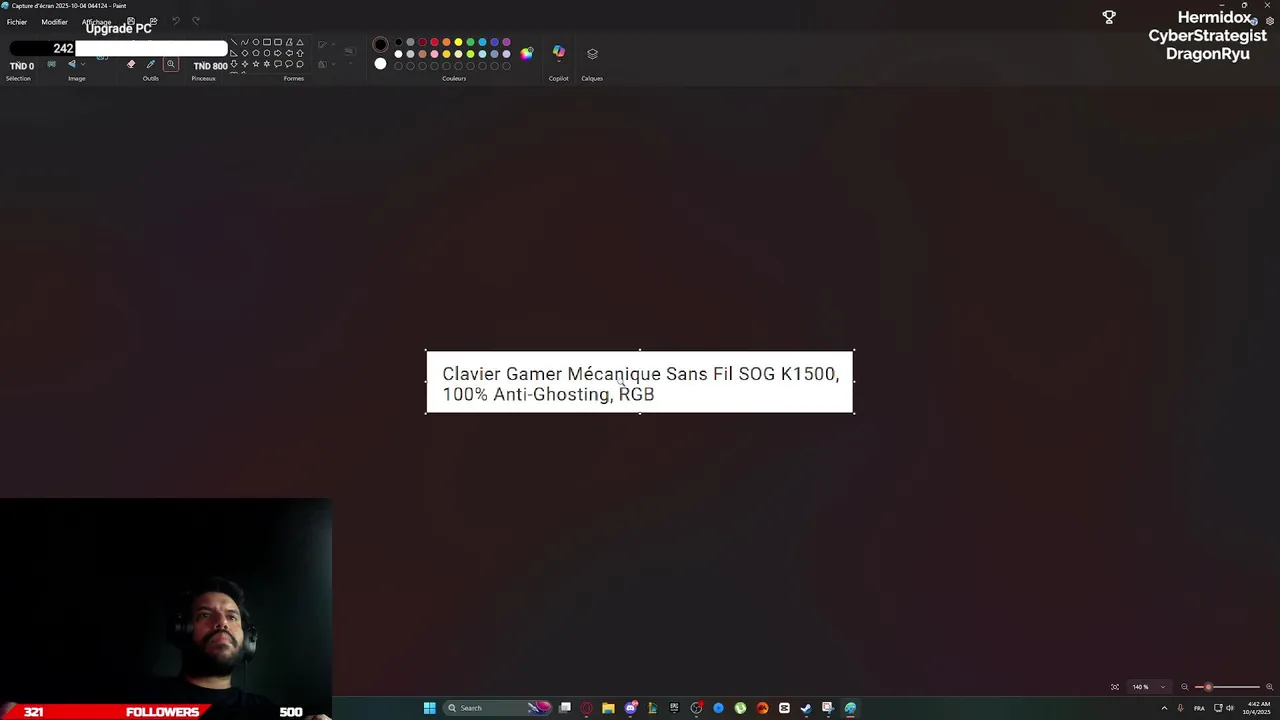1280x720 pixels.
Task: Open File Explorer from taskbar
Action: pyautogui.click(x=608, y=708)
